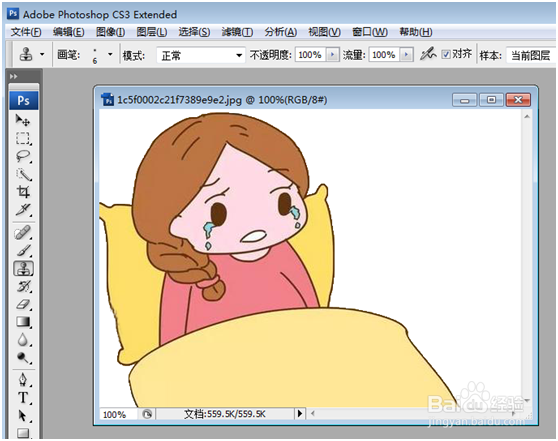The image size is (558, 441).
Task: Open the 文件(F) menu
Action: pyautogui.click(x=26, y=32)
